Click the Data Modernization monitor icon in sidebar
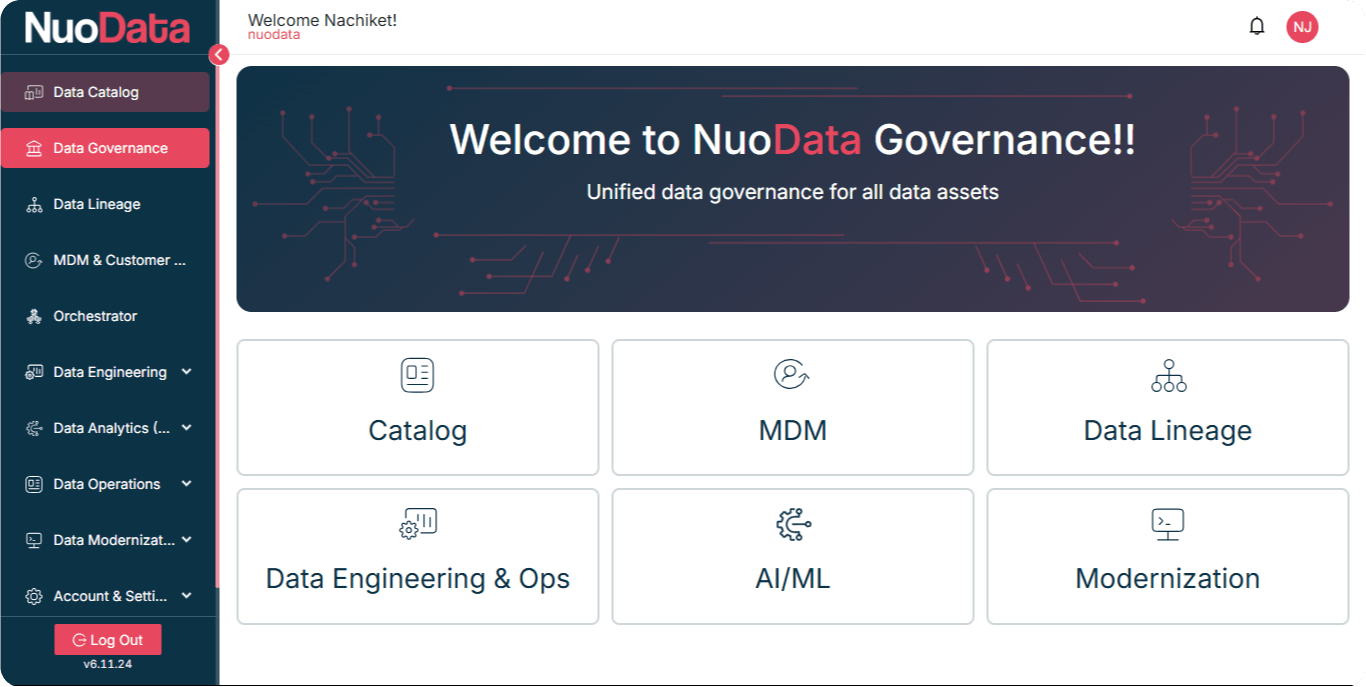This screenshot has width=1366, height=687. coord(34,540)
